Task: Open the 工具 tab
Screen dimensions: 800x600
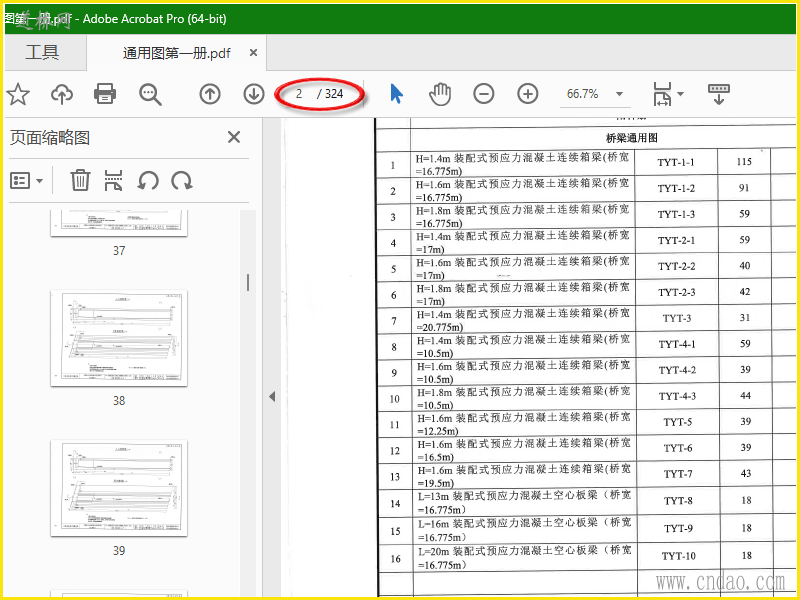Action: coord(42,53)
